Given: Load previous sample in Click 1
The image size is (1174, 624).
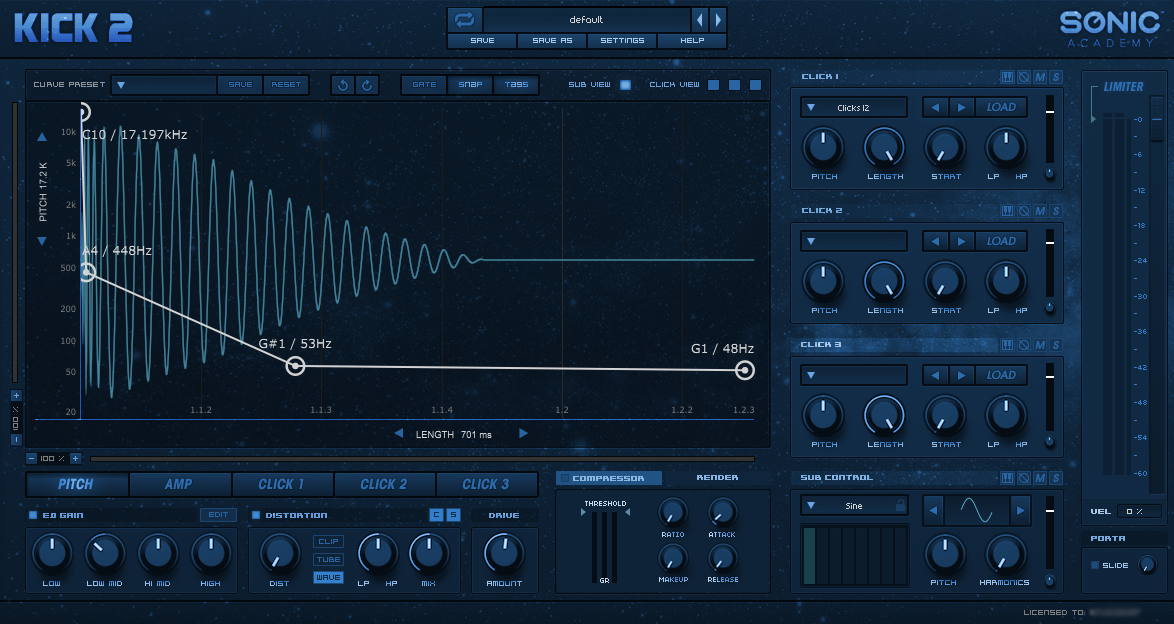Looking at the screenshot, I should click(x=935, y=107).
